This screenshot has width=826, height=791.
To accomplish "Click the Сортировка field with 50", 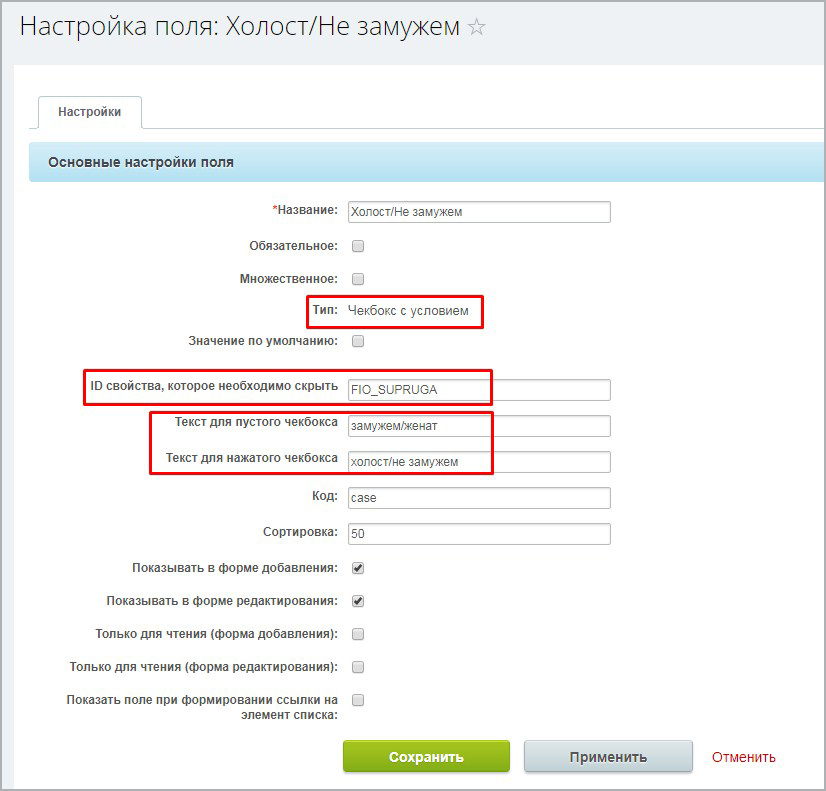I will tap(479, 533).
